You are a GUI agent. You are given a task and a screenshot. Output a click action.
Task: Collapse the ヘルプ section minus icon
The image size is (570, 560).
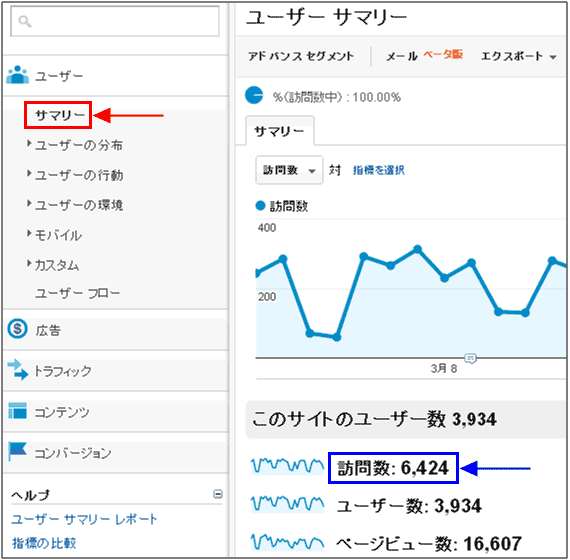[x=218, y=494]
